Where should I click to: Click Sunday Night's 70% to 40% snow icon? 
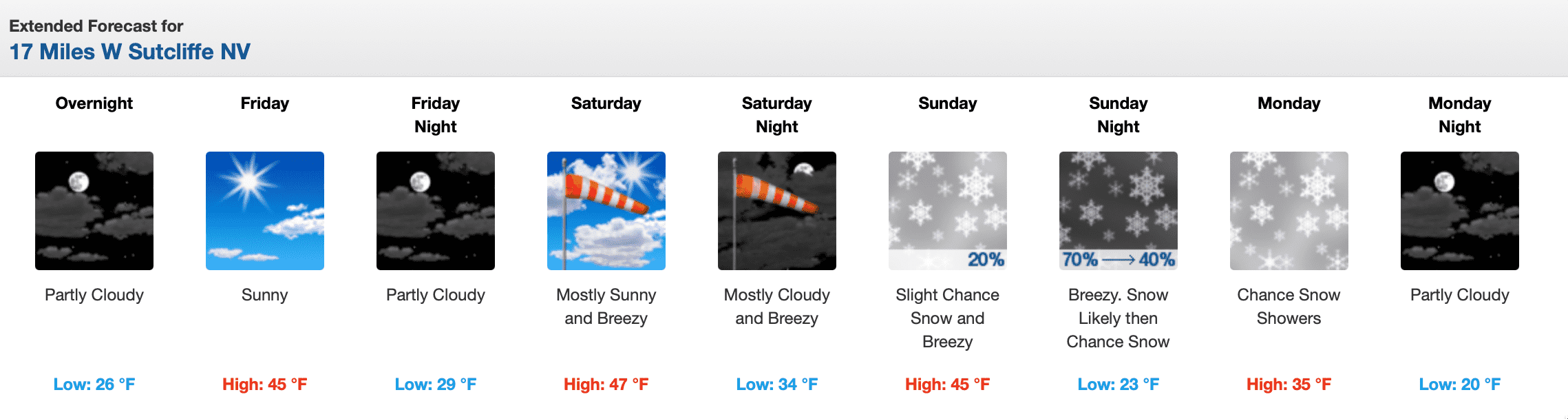[1119, 211]
